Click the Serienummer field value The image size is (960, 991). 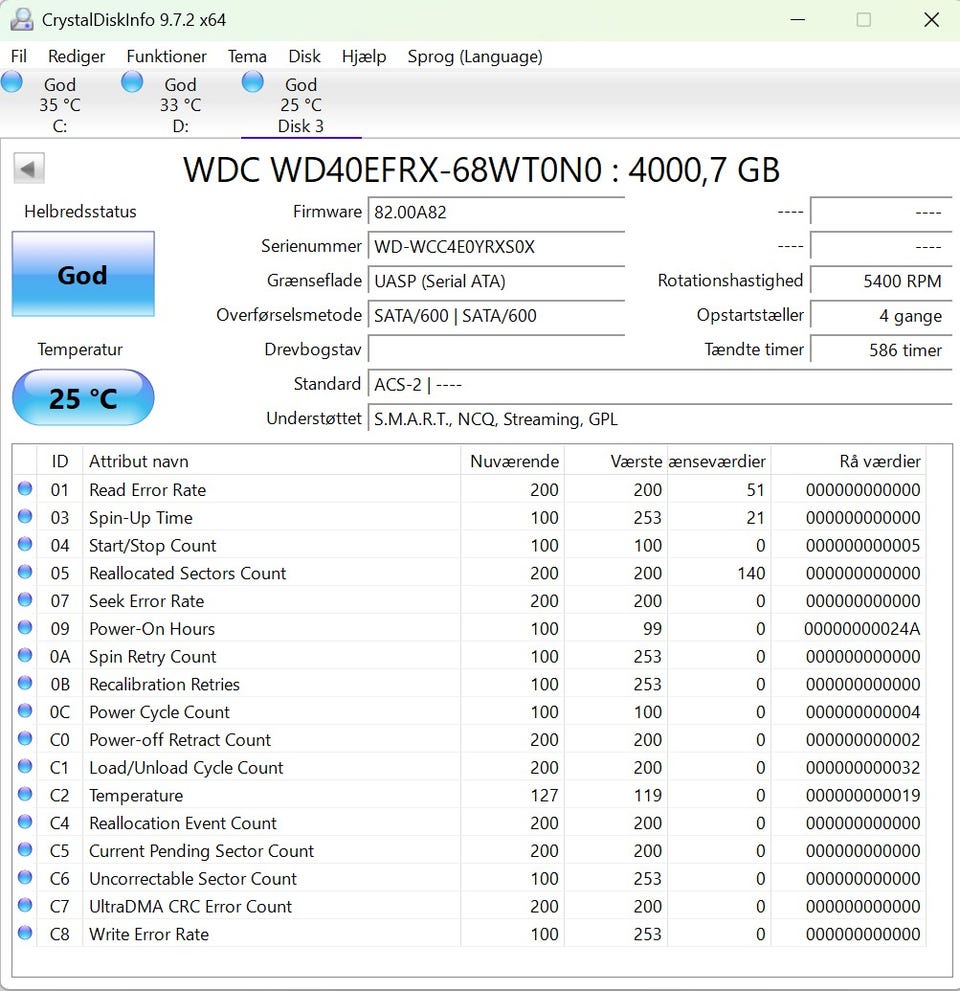[496, 247]
